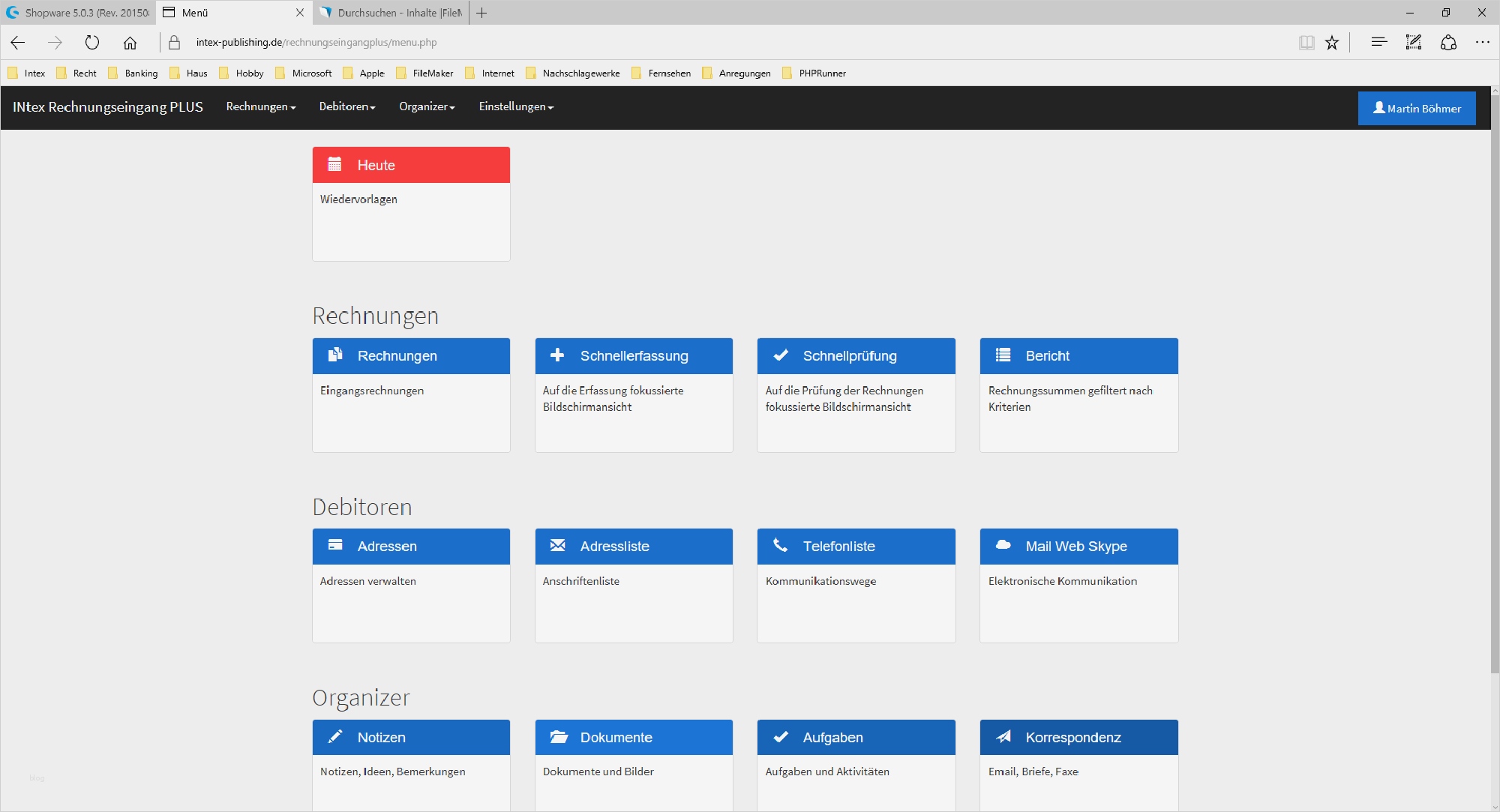Open the Einstellungen dropdown menu

click(x=516, y=107)
